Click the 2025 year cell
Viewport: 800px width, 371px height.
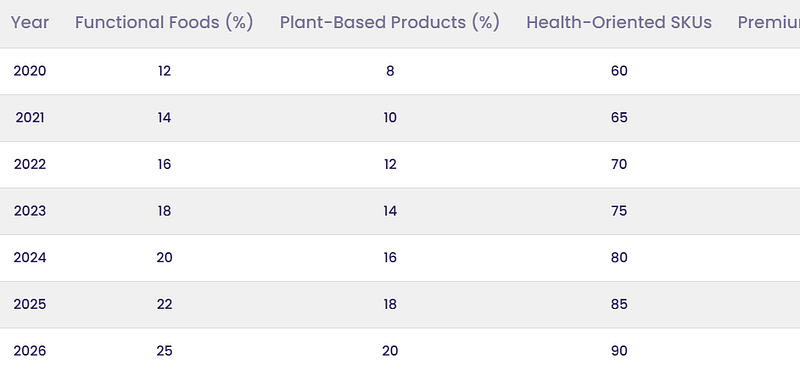tap(30, 305)
